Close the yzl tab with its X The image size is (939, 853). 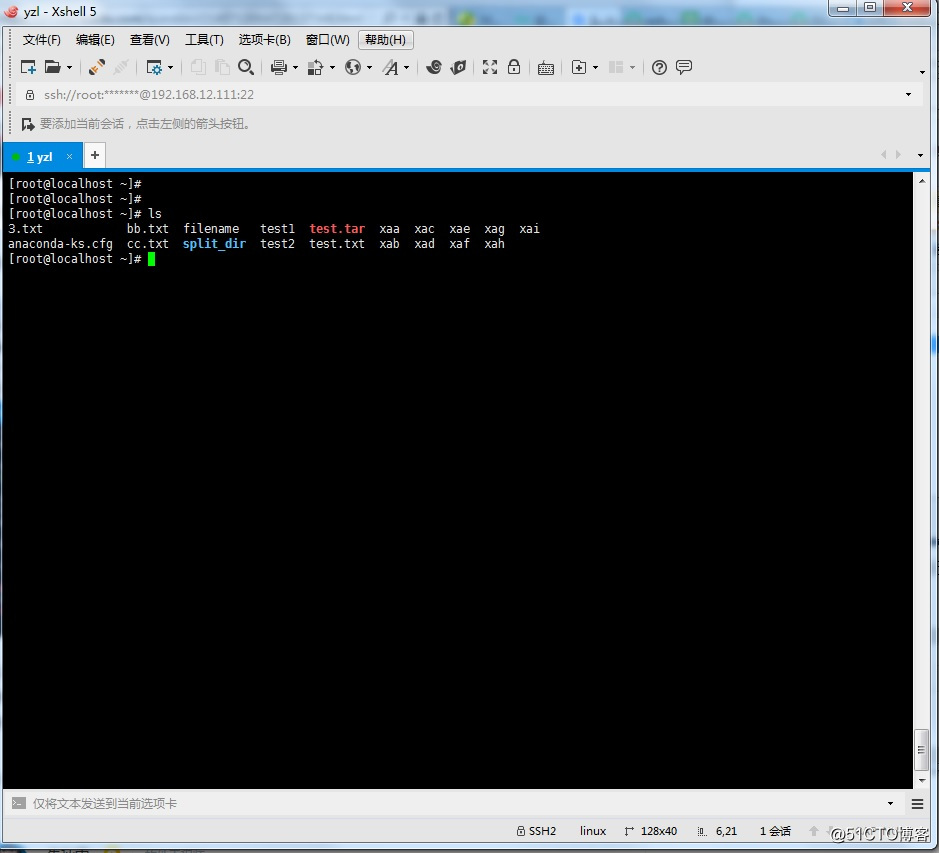[69, 156]
